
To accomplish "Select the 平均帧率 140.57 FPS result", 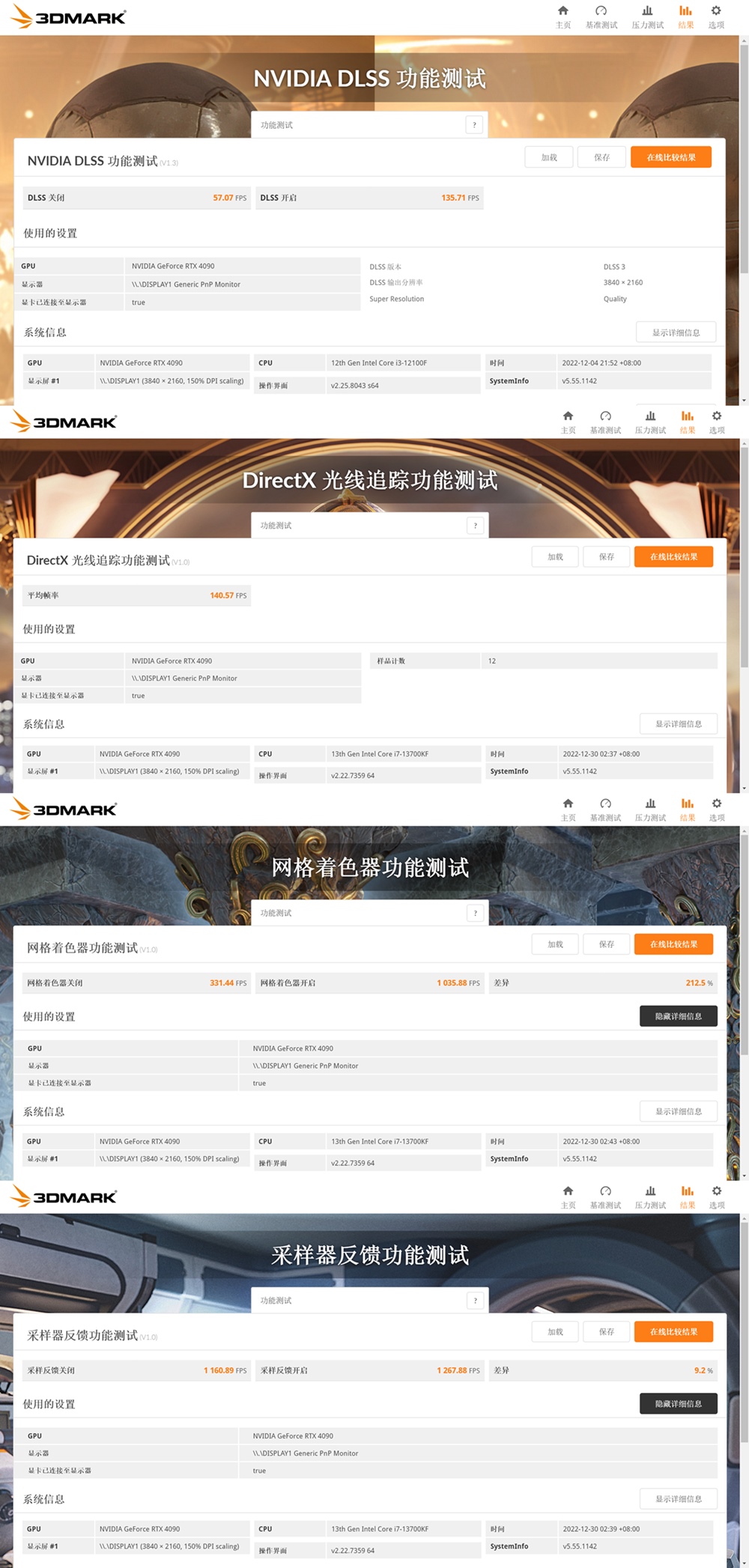I will [x=136, y=595].
